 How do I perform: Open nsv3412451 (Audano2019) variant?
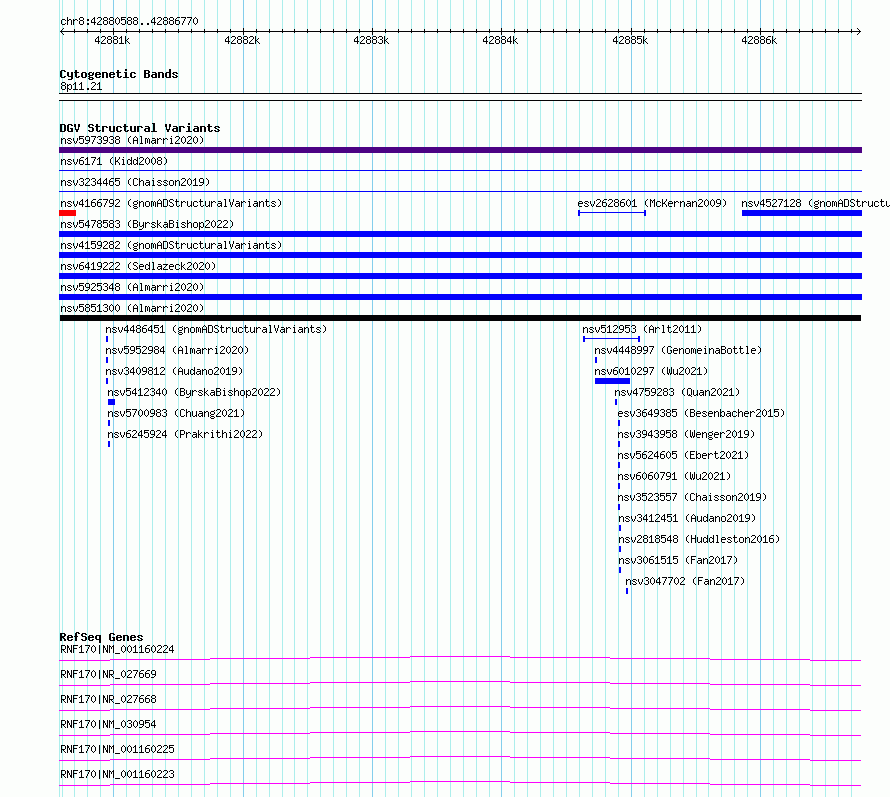click(687, 518)
